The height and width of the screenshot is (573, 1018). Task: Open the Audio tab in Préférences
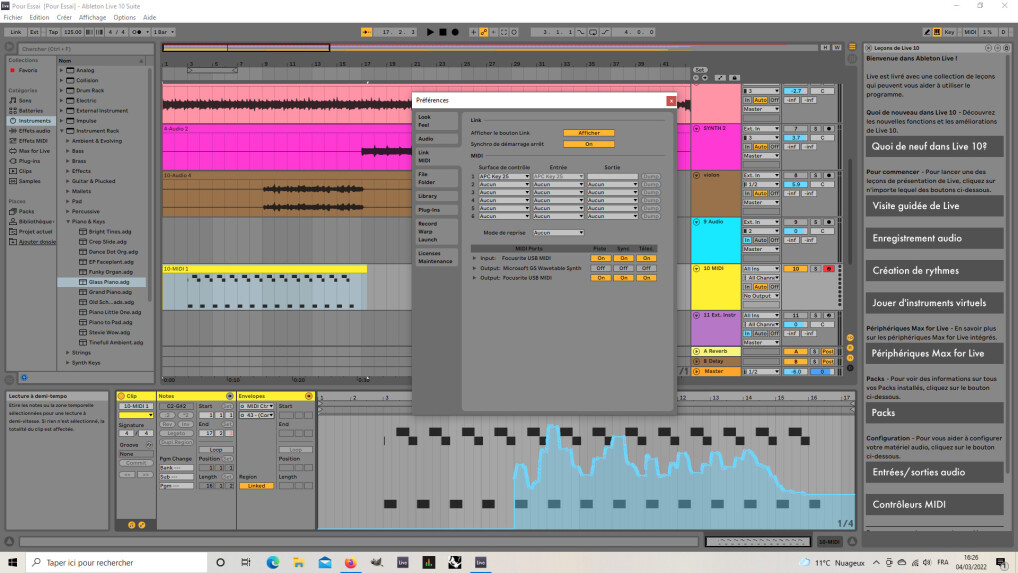[x=436, y=139]
